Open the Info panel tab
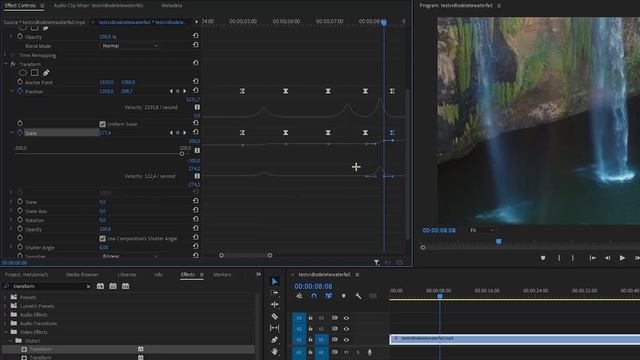 coord(158,275)
